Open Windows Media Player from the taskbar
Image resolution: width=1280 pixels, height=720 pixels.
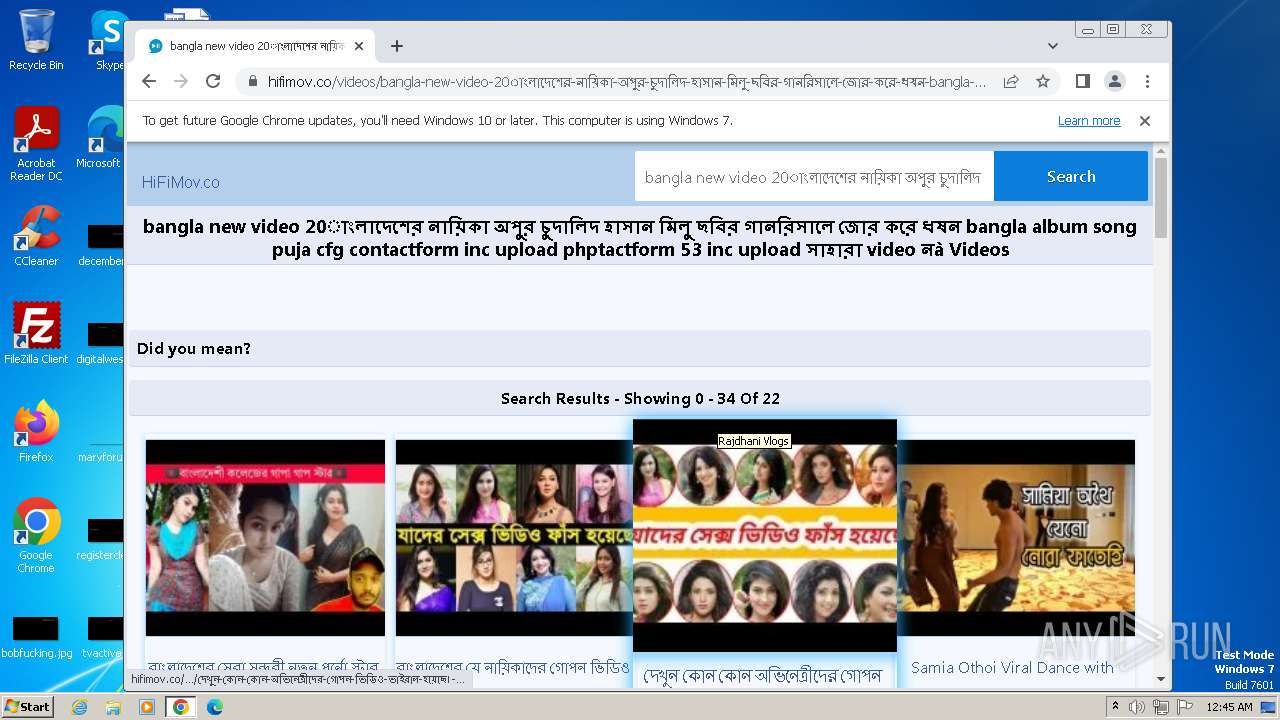(x=147, y=707)
